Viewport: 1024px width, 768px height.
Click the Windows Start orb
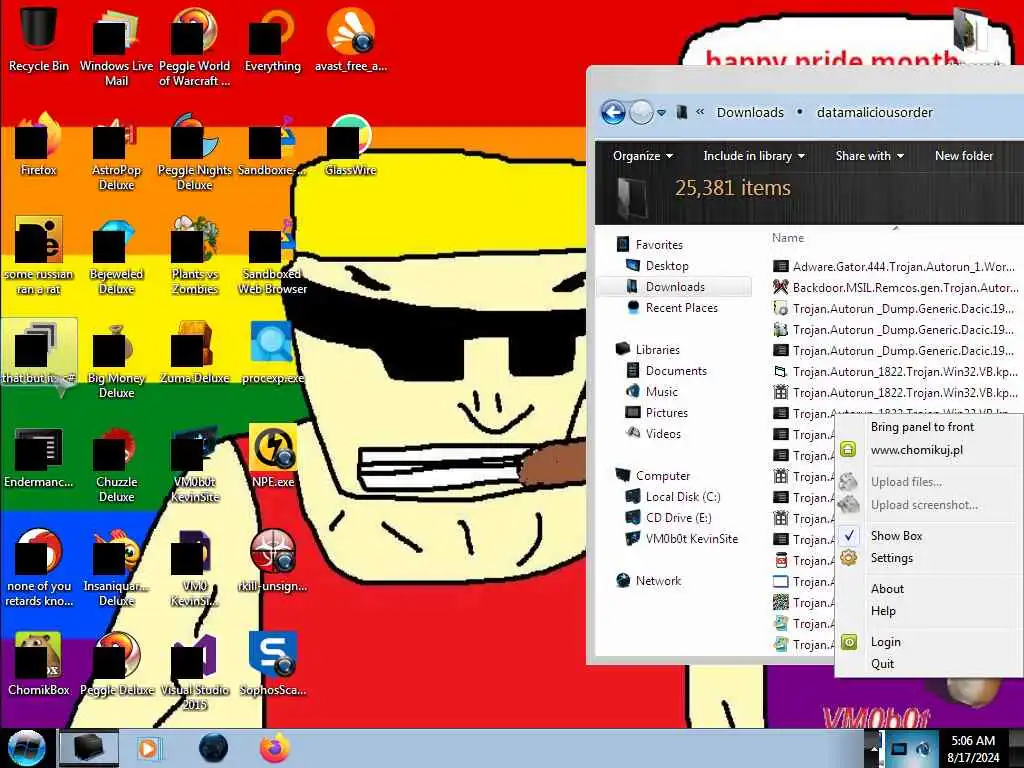coord(26,748)
